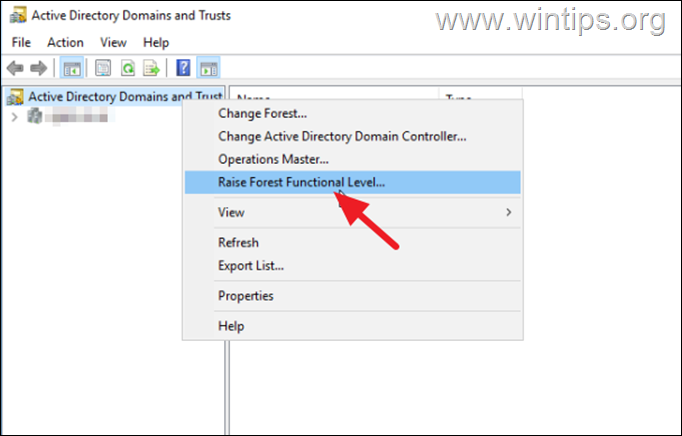Toggle the Show/Hide Console Tree icon
682x436 pixels.
tap(72, 68)
